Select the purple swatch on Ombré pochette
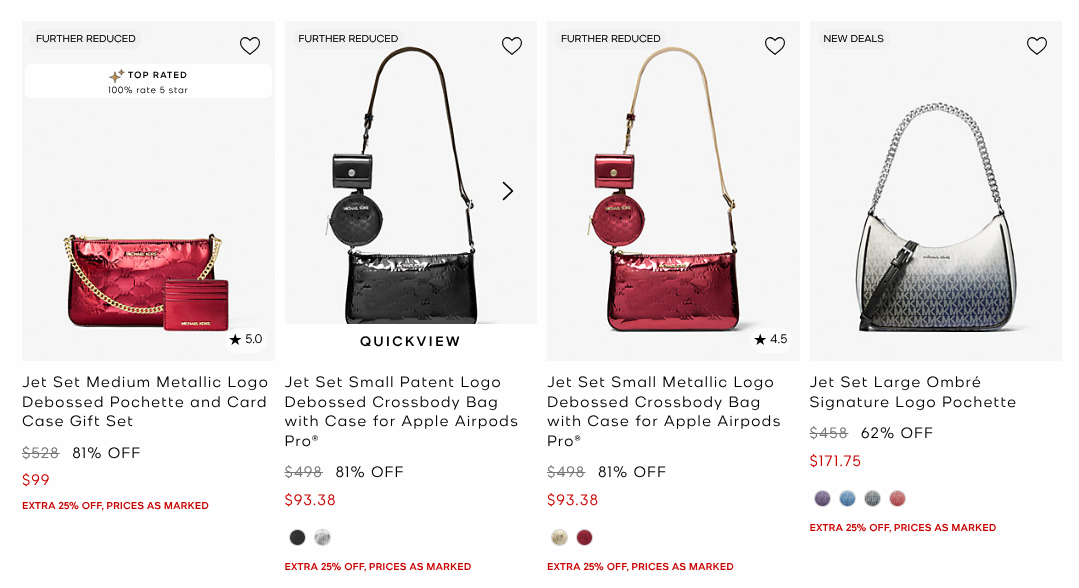This screenshot has width=1079, height=588. (822, 497)
